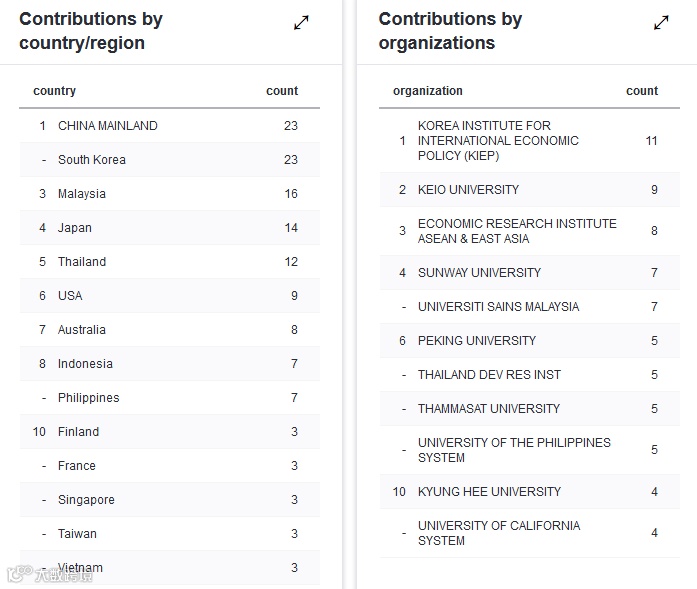
Task: Sort by the country column header
Action: click(x=54, y=91)
